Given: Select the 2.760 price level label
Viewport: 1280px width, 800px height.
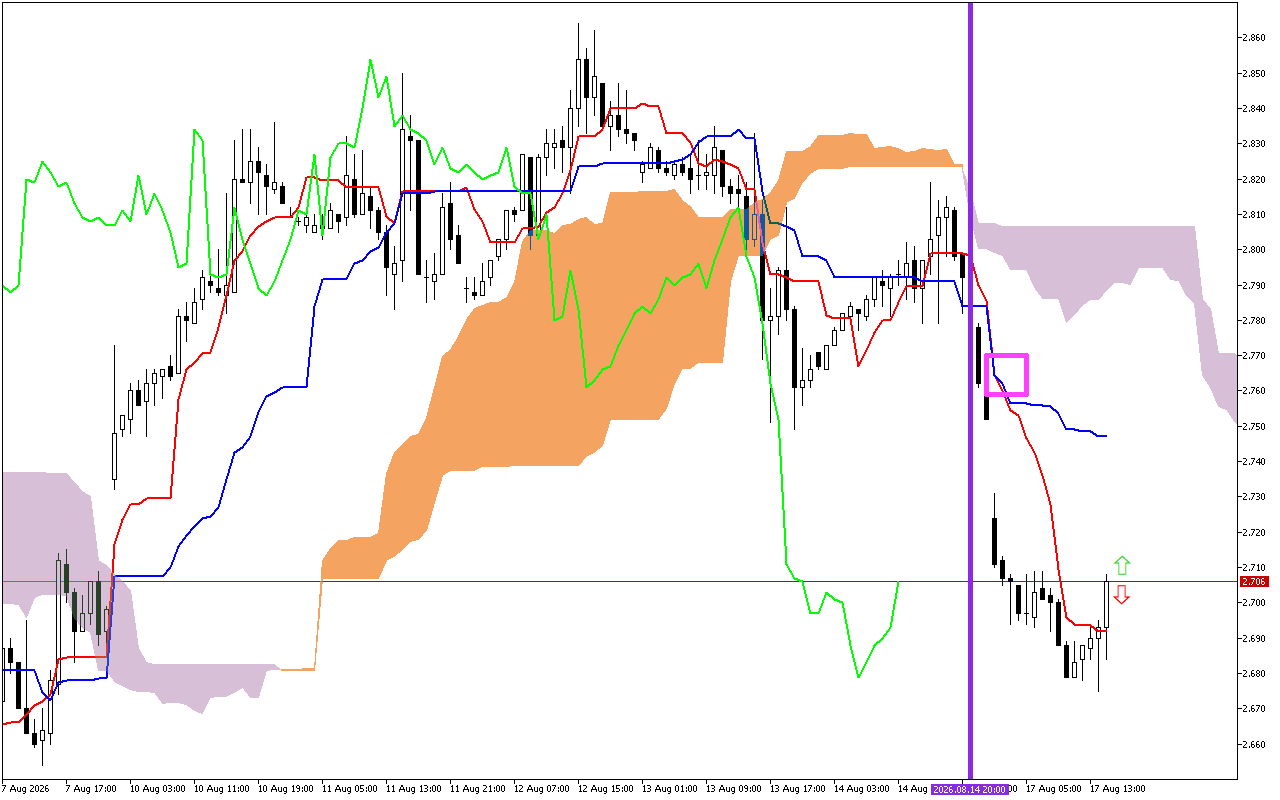Looking at the screenshot, I should [1253, 391].
